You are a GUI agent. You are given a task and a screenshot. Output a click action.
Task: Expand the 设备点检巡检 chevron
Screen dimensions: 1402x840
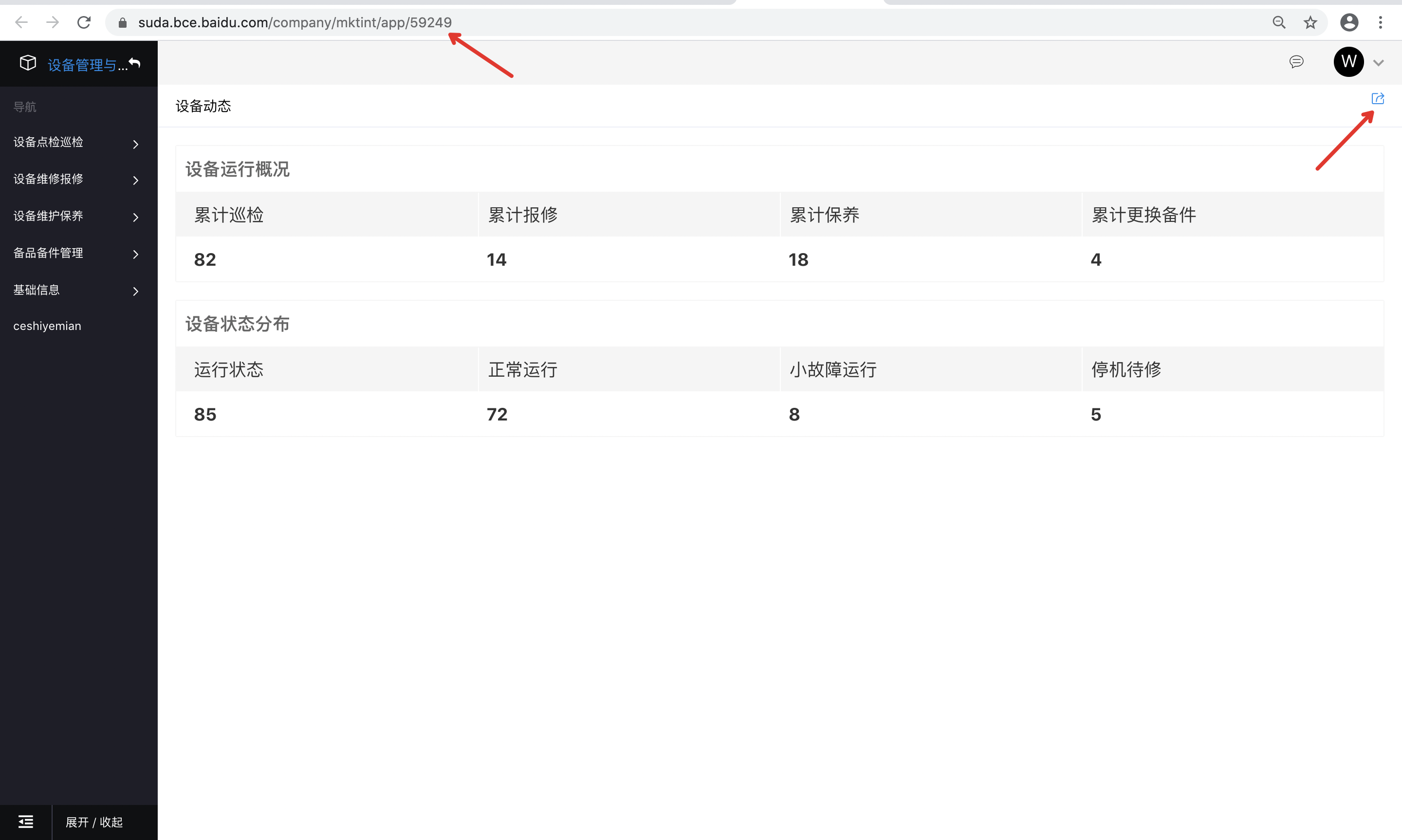(136, 144)
